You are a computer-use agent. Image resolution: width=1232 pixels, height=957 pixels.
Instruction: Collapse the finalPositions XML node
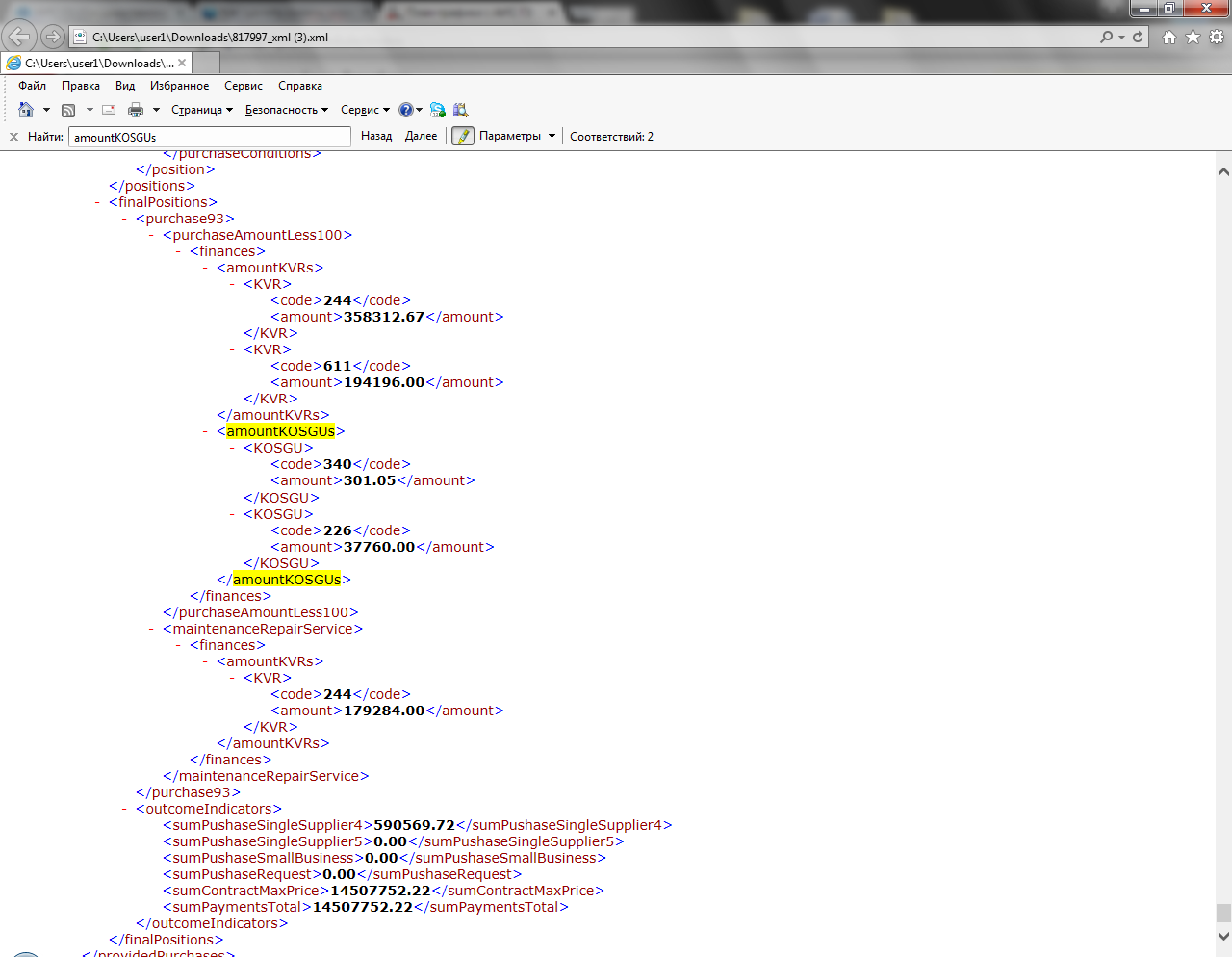(98, 202)
